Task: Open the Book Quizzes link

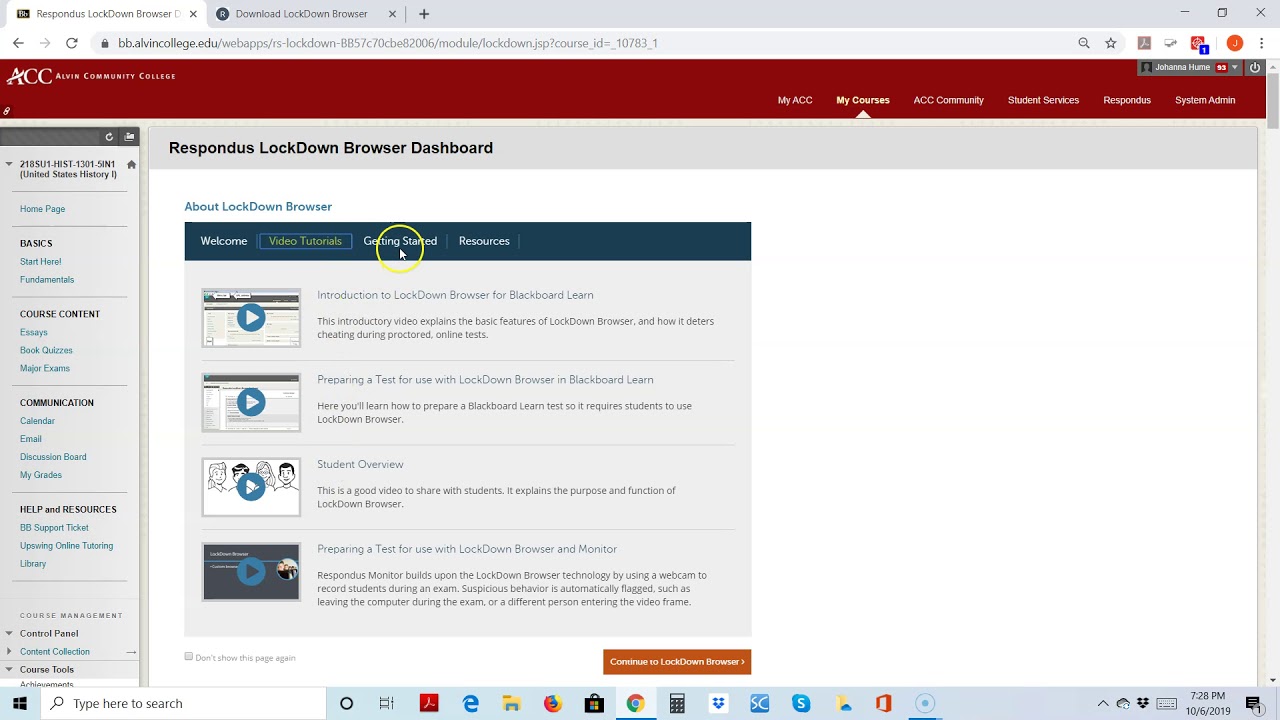Action: point(46,350)
